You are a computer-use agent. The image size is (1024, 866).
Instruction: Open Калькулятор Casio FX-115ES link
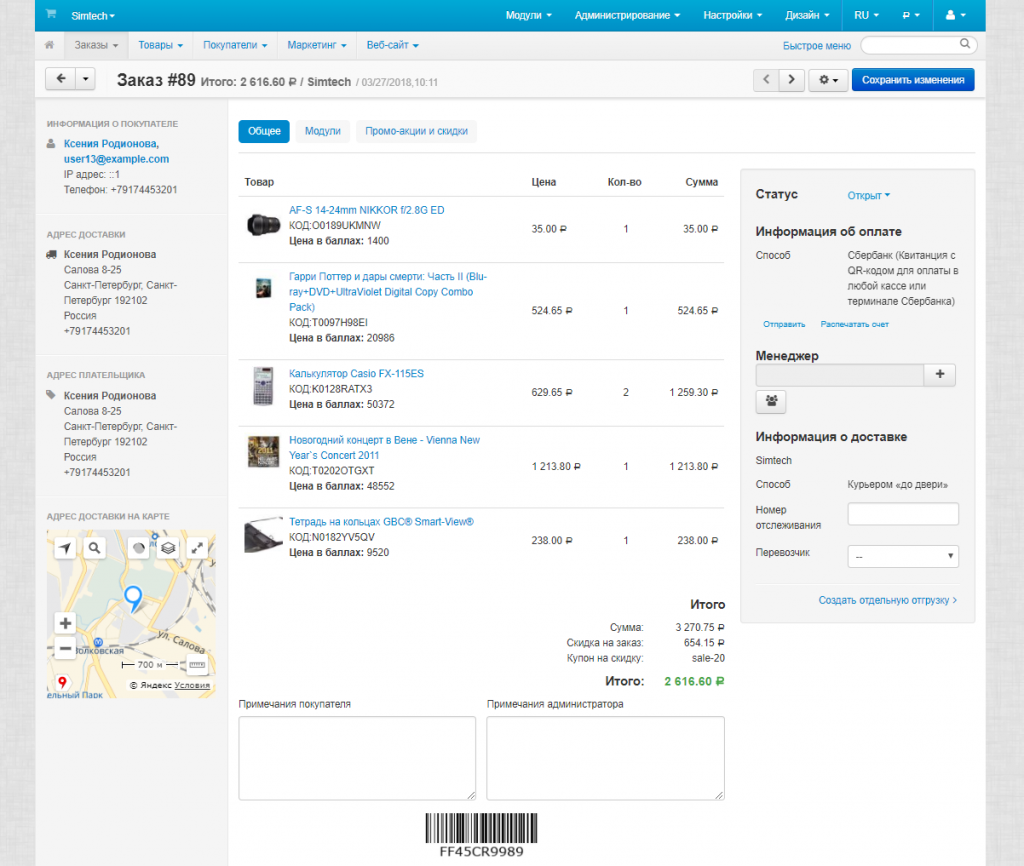356,374
